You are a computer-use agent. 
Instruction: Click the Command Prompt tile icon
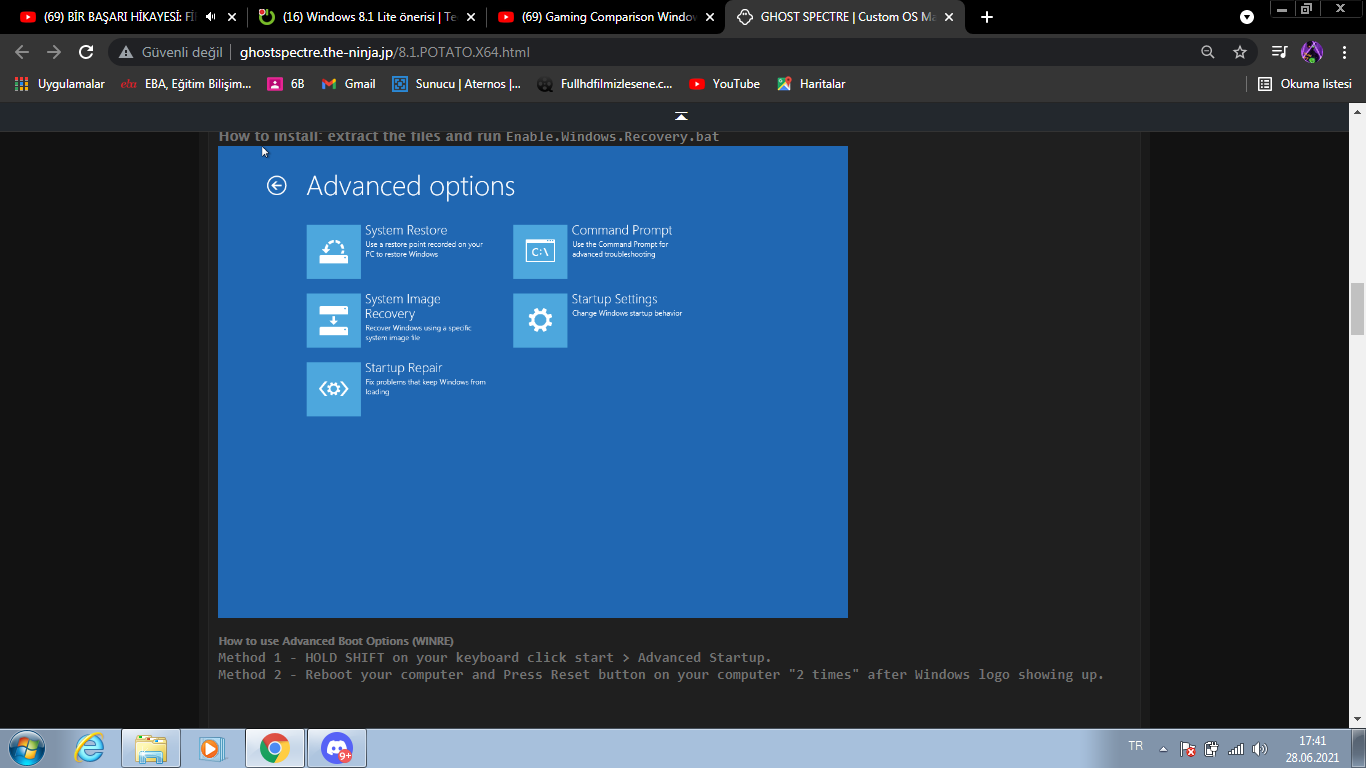pyautogui.click(x=540, y=251)
